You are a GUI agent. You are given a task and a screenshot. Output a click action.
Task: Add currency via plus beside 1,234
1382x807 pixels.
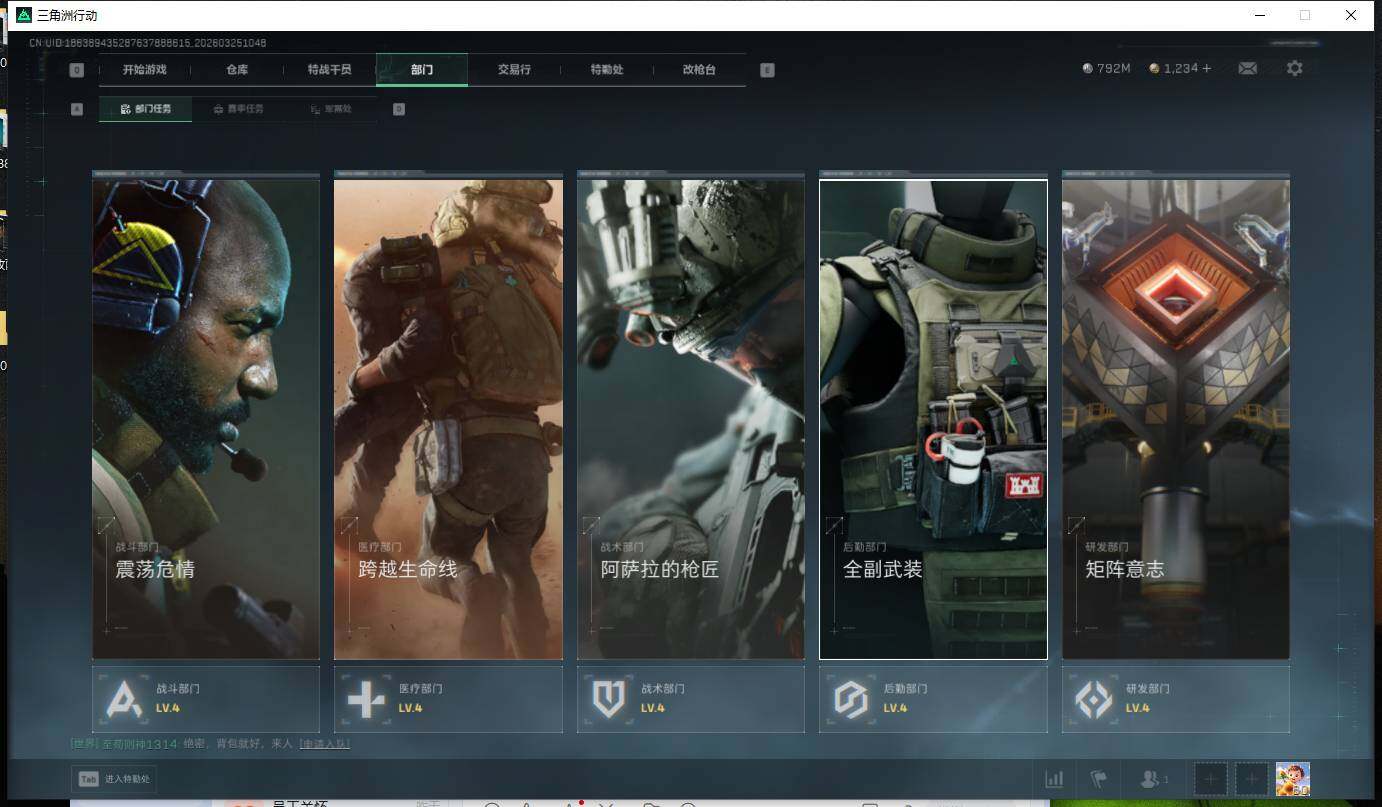pyautogui.click(x=1207, y=68)
